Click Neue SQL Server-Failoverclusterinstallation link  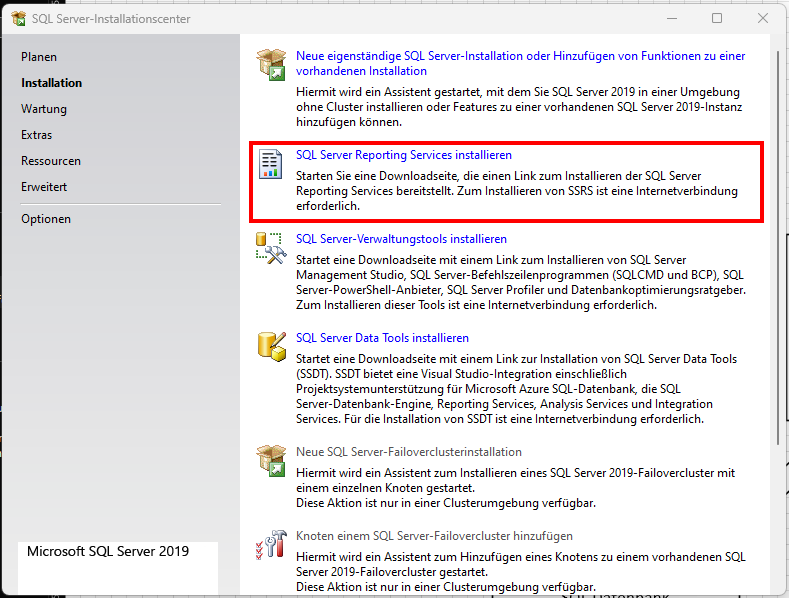(x=409, y=452)
